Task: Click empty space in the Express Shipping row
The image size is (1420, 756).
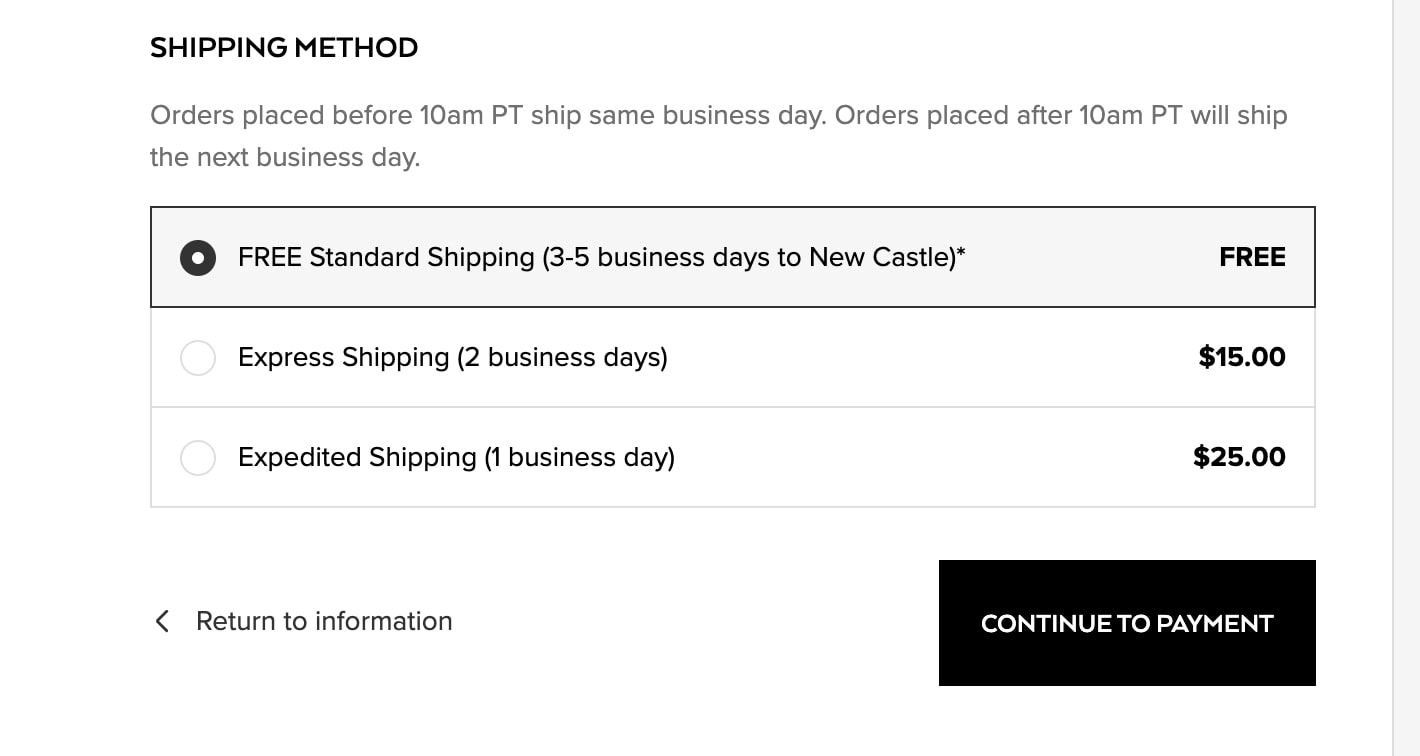Action: [x=930, y=357]
